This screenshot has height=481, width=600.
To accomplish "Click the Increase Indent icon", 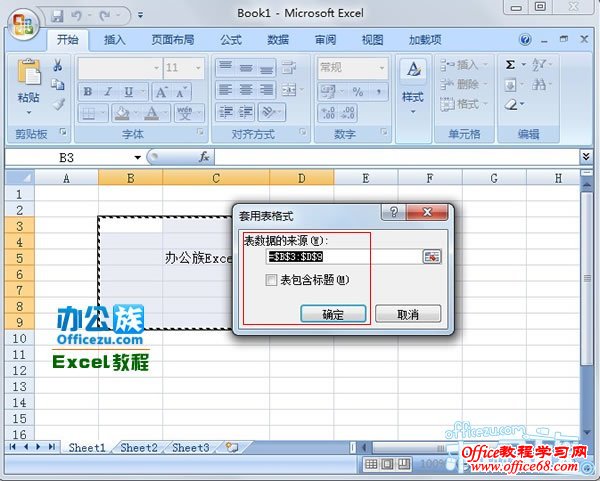I will (x=246, y=112).
